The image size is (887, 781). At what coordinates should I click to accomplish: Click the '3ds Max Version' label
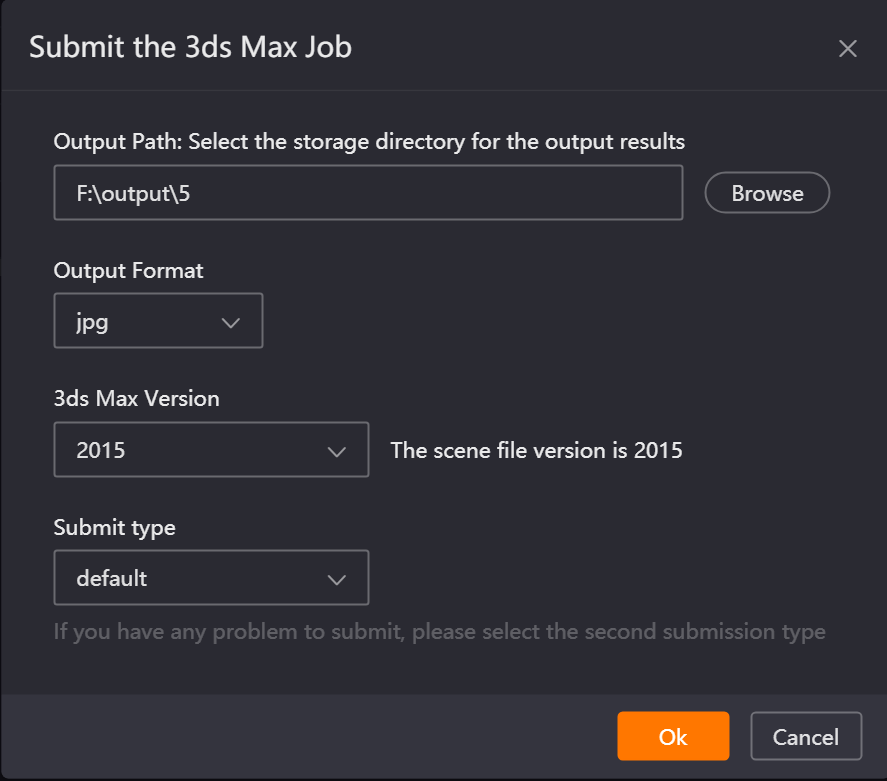(136, 399)
